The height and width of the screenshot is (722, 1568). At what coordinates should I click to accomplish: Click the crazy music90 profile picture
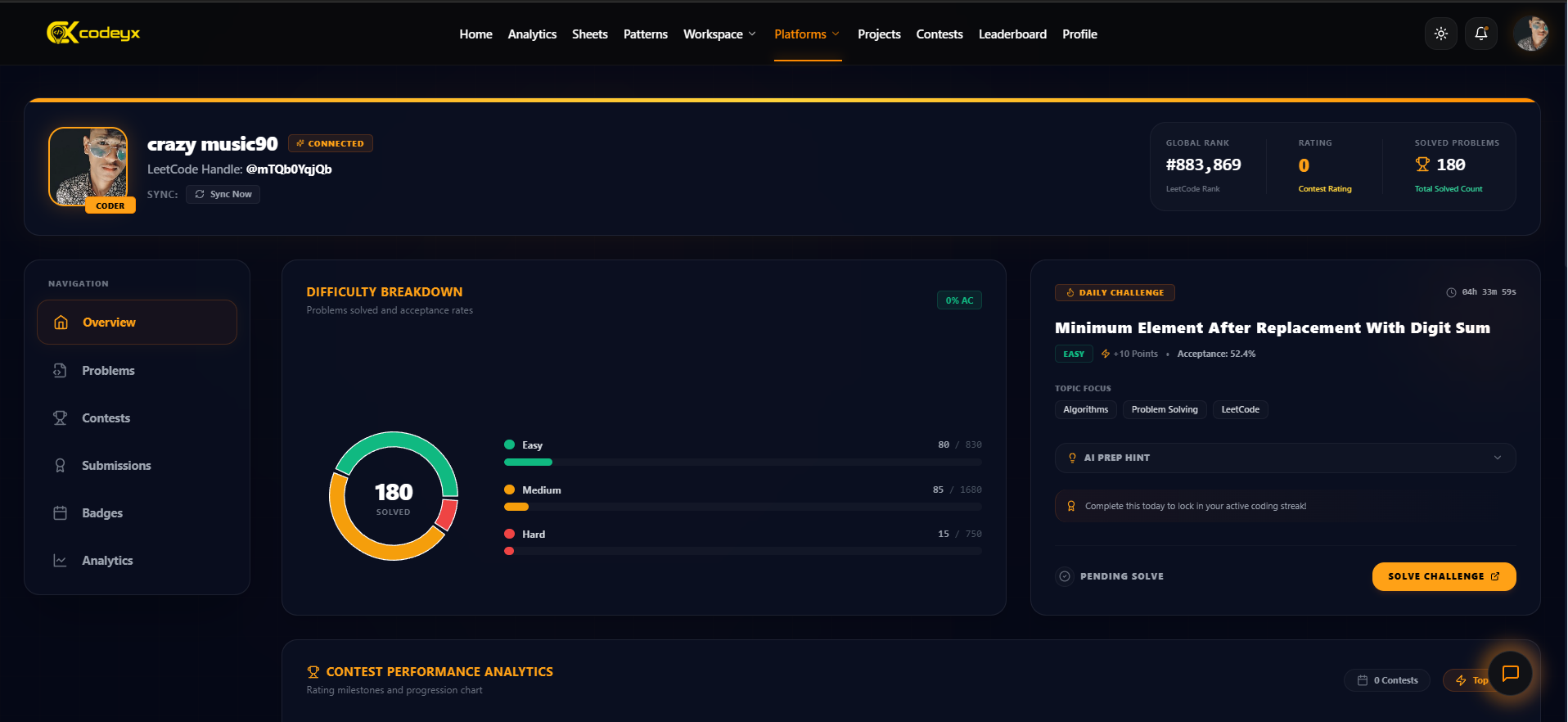point(88,166)
